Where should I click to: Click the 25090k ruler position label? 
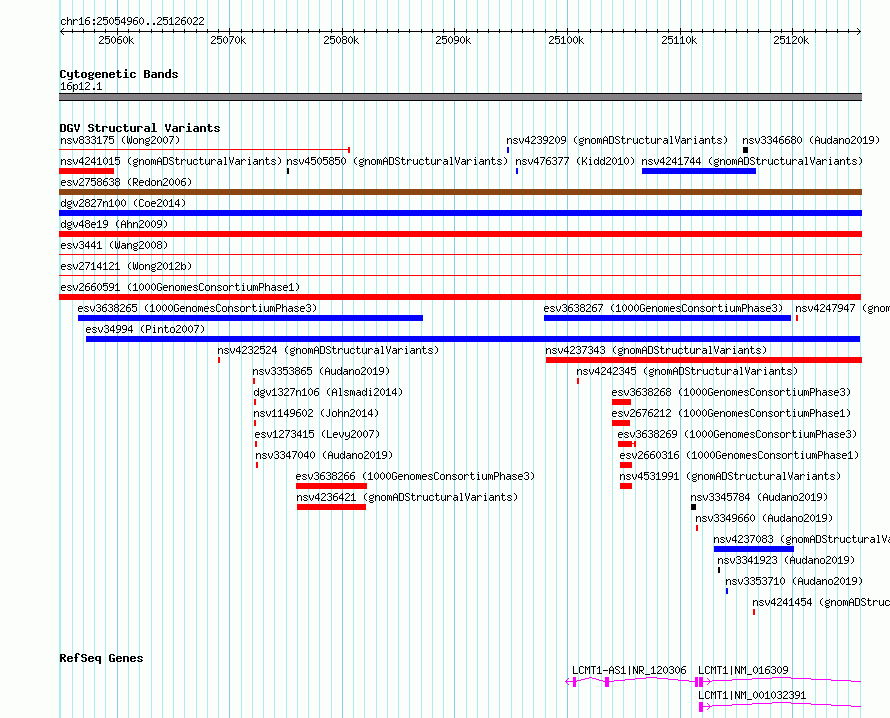[x=453, y=40]
